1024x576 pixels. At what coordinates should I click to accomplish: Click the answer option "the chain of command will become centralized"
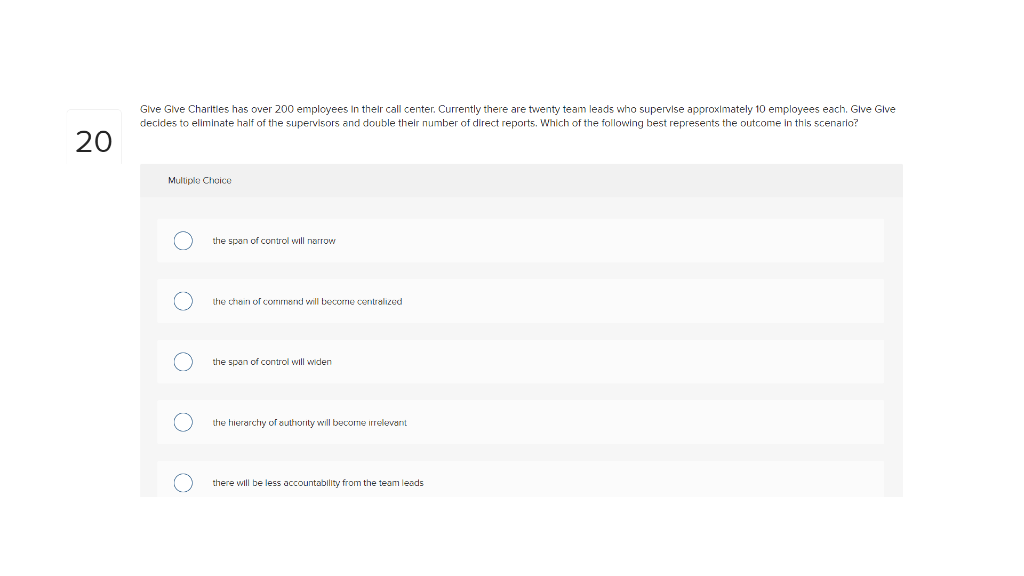306,301
